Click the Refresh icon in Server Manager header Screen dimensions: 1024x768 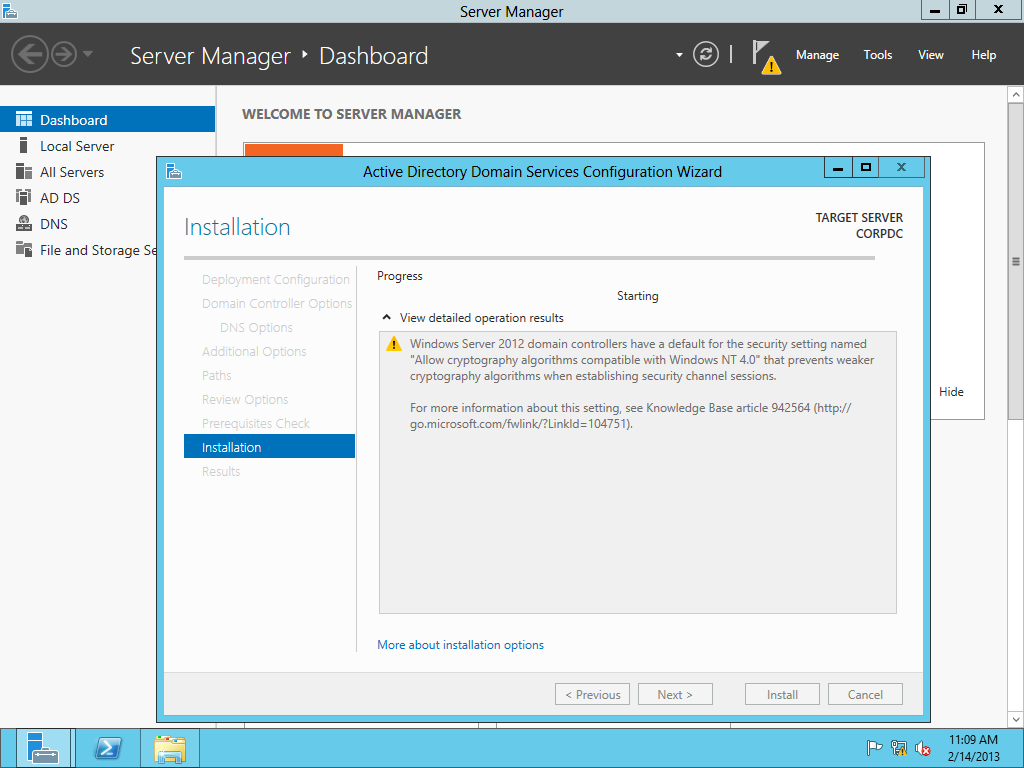tap(706, 55)
